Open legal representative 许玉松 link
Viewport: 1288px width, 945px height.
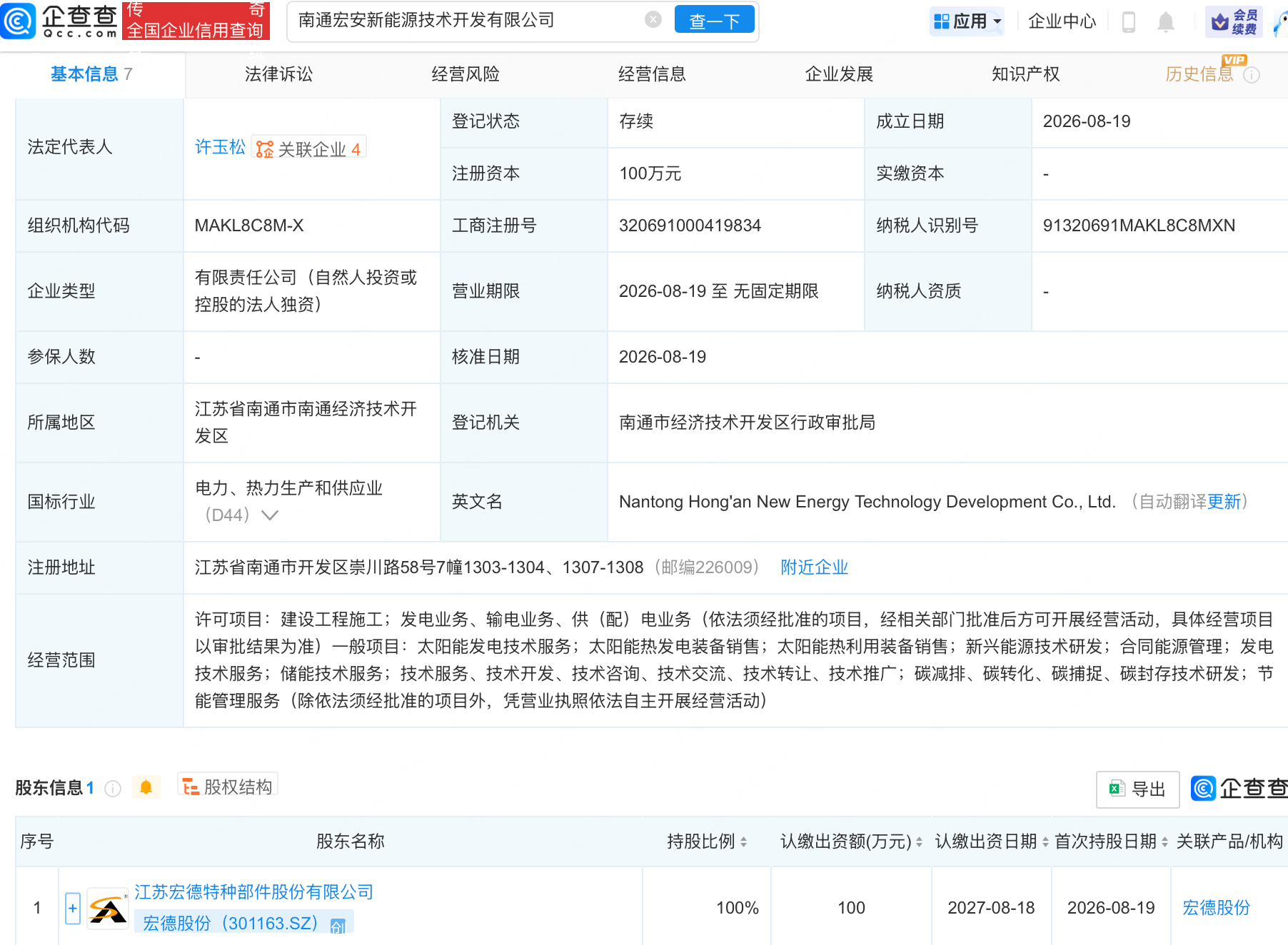220,147
